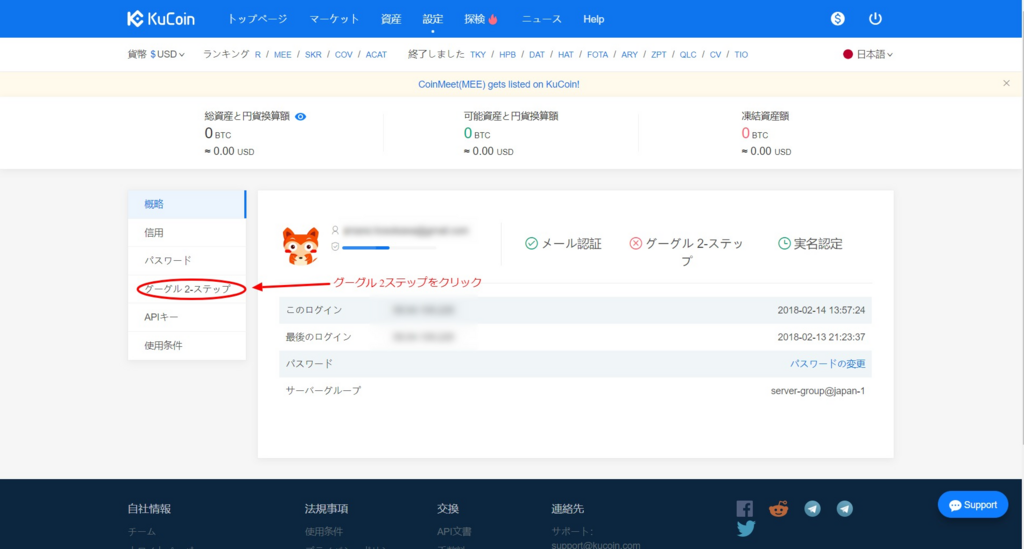Open the Facebook social icon in footer

(x=744, y=508)
